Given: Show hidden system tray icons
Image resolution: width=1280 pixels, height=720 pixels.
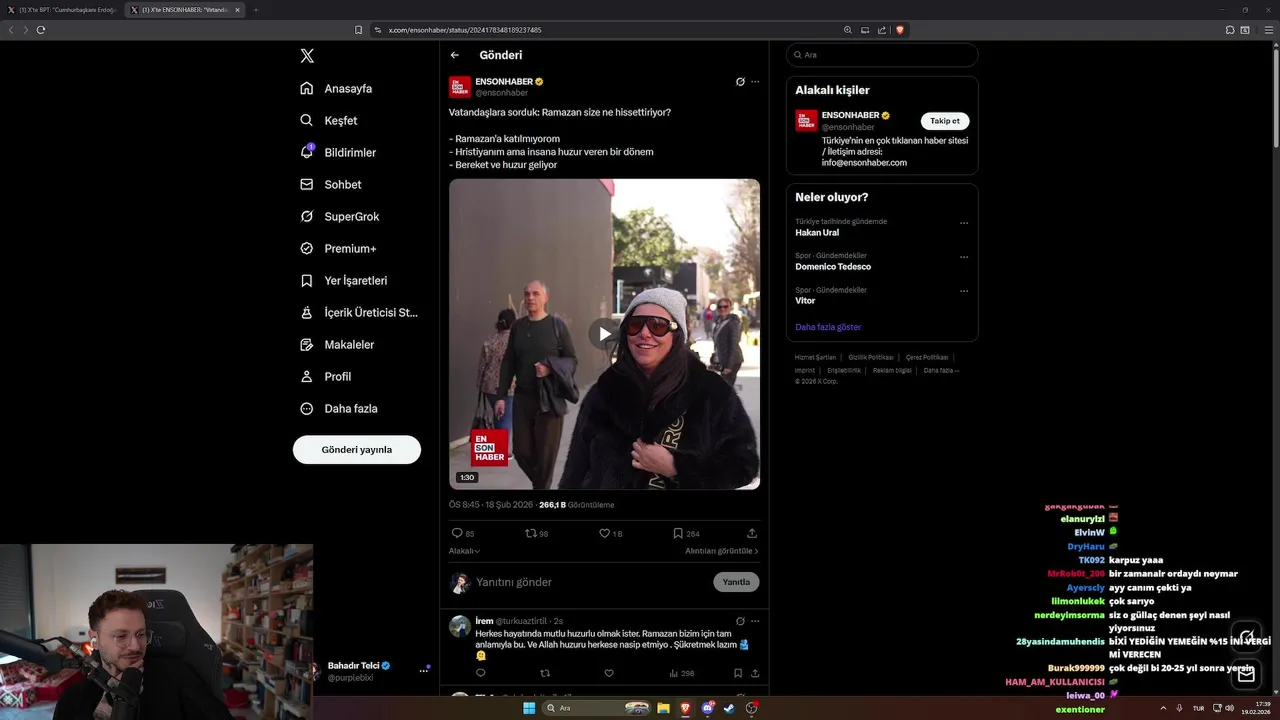Looking at the screenshot, I should tap(1163, 708).
